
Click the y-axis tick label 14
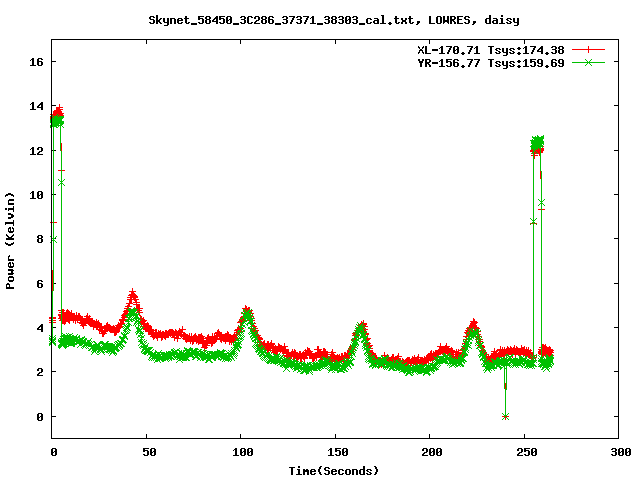coord(36,106)
